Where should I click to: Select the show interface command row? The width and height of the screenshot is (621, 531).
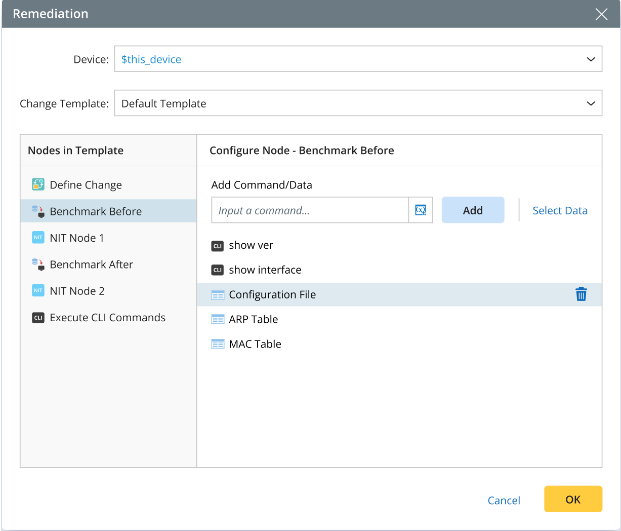[265, 270]
